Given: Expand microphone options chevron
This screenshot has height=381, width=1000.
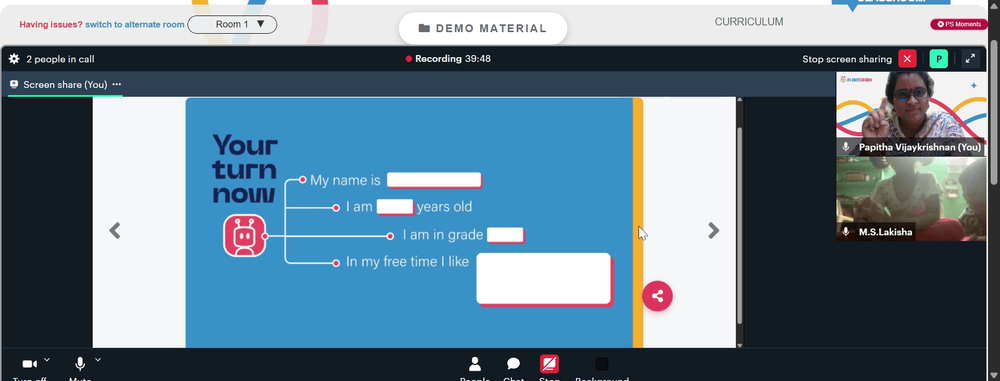Looking at the screenshot, I should coord(98,360).
